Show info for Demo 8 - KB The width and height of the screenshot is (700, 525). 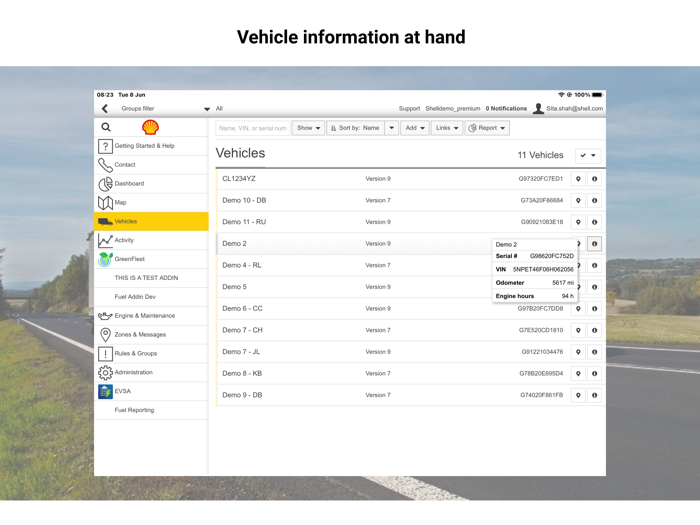595,374
